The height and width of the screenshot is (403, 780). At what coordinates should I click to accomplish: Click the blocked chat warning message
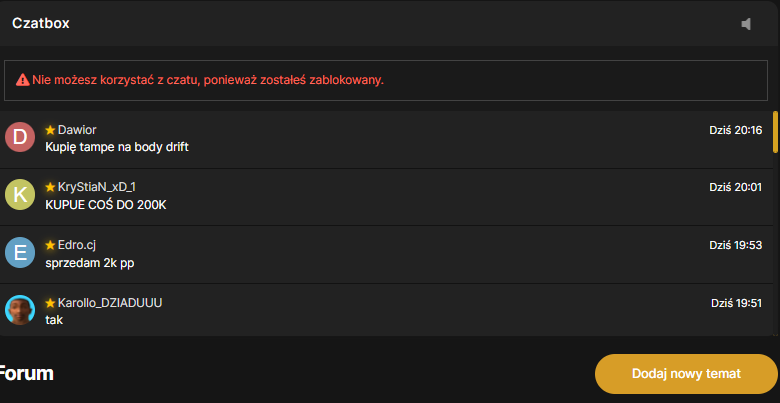(x=208, y=80)
